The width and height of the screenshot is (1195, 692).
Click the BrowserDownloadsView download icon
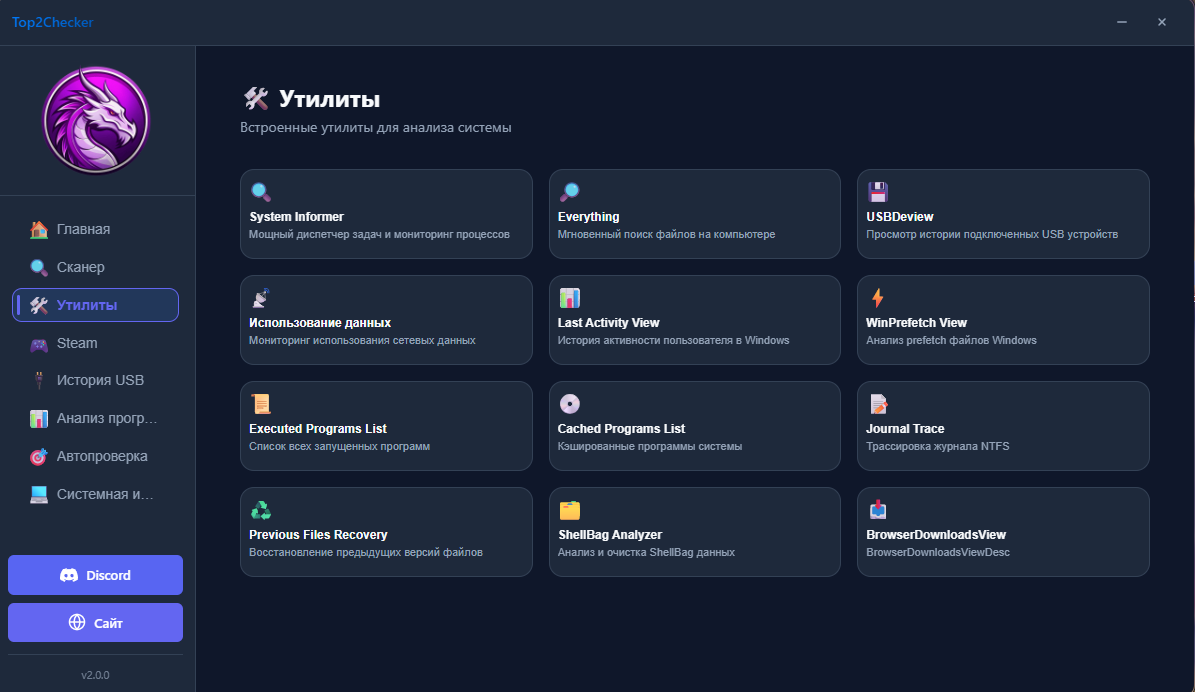877,510
